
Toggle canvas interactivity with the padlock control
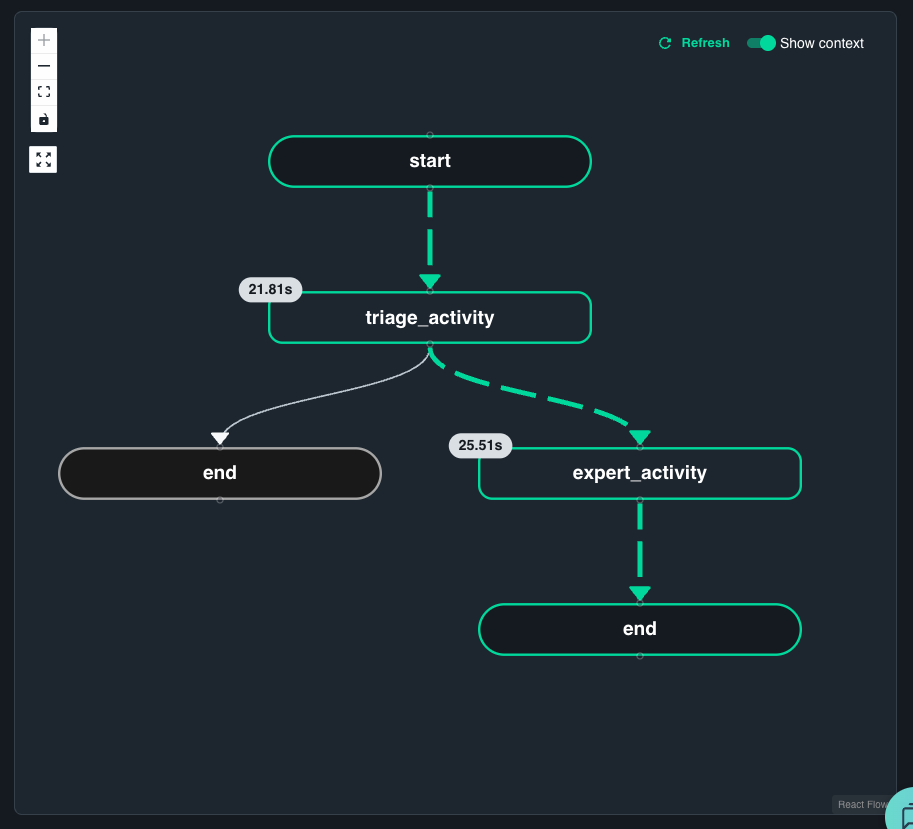click(43, 117)
